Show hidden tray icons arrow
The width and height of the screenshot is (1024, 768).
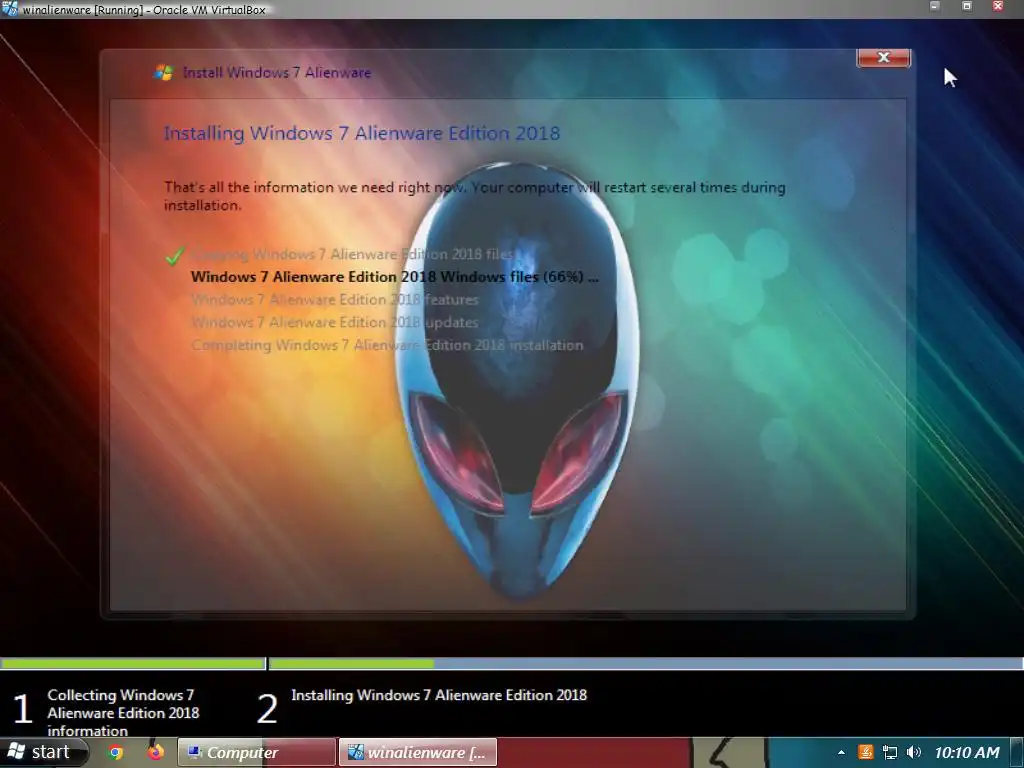pyautogui.click(x=841, y=752)
